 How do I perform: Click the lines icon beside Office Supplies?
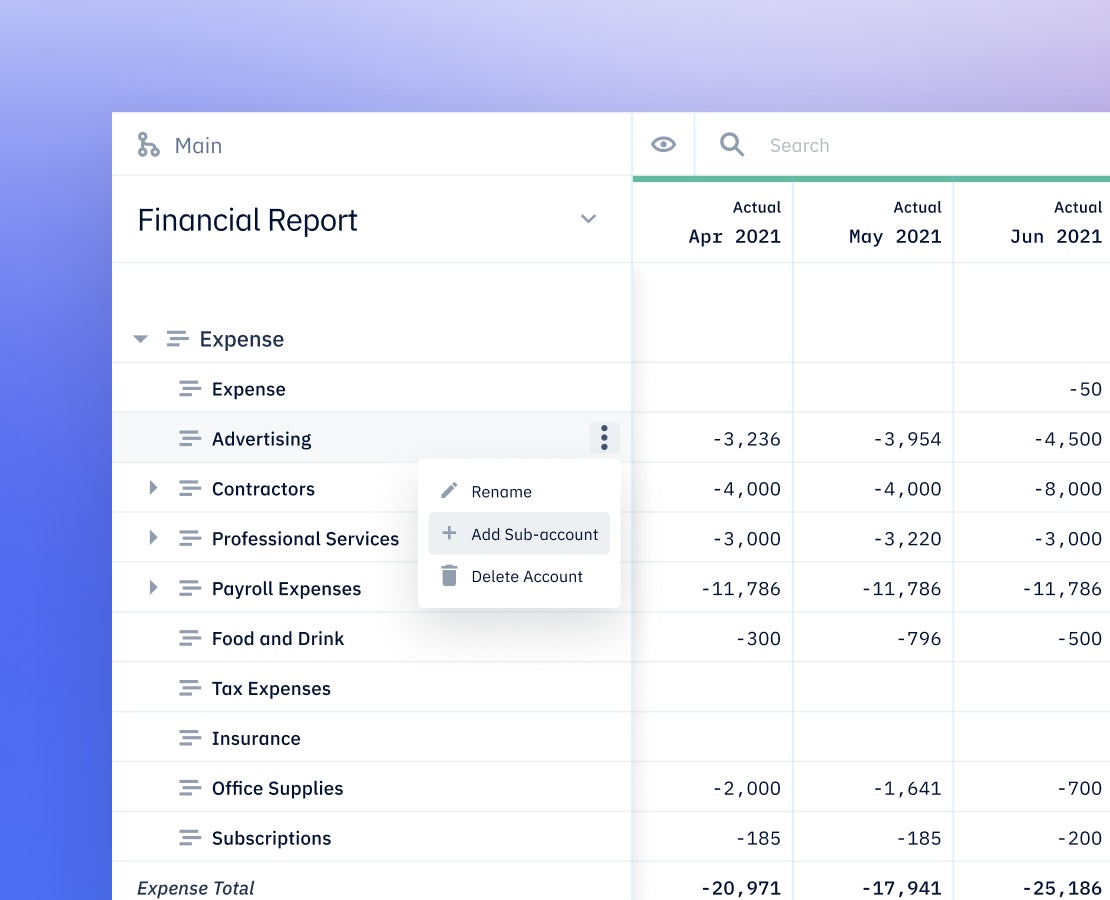point(190,787)
